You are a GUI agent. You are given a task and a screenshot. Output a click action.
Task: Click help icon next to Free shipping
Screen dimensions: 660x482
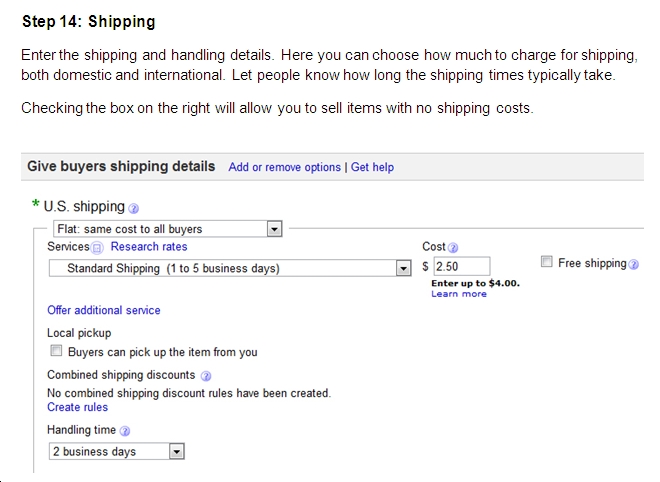(x=633, y=264)
